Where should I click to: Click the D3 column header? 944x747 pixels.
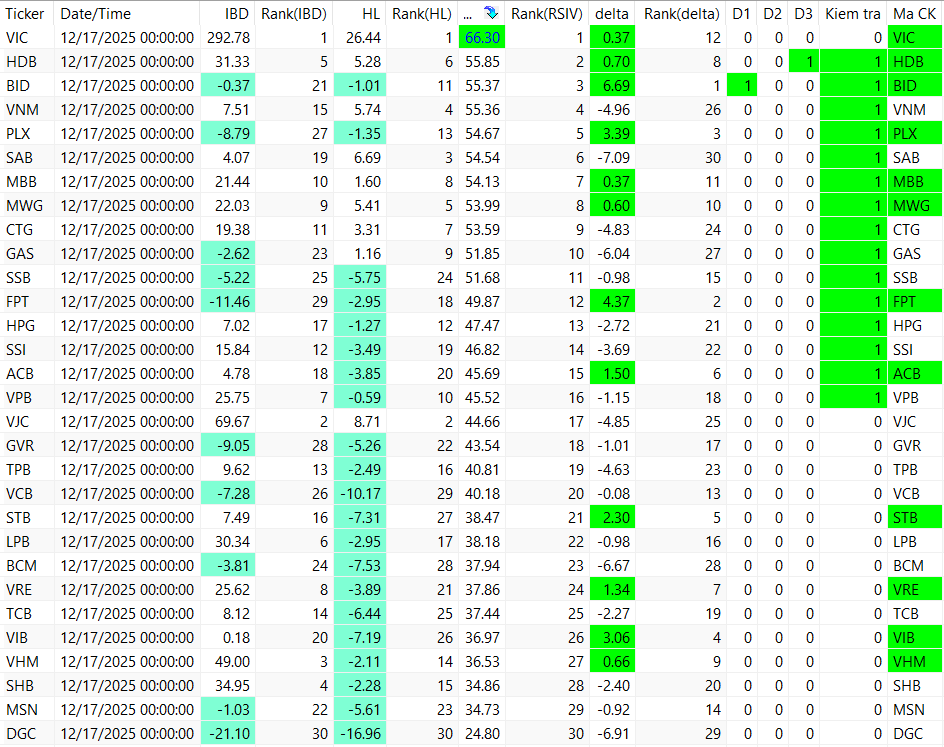pos(803,13)
